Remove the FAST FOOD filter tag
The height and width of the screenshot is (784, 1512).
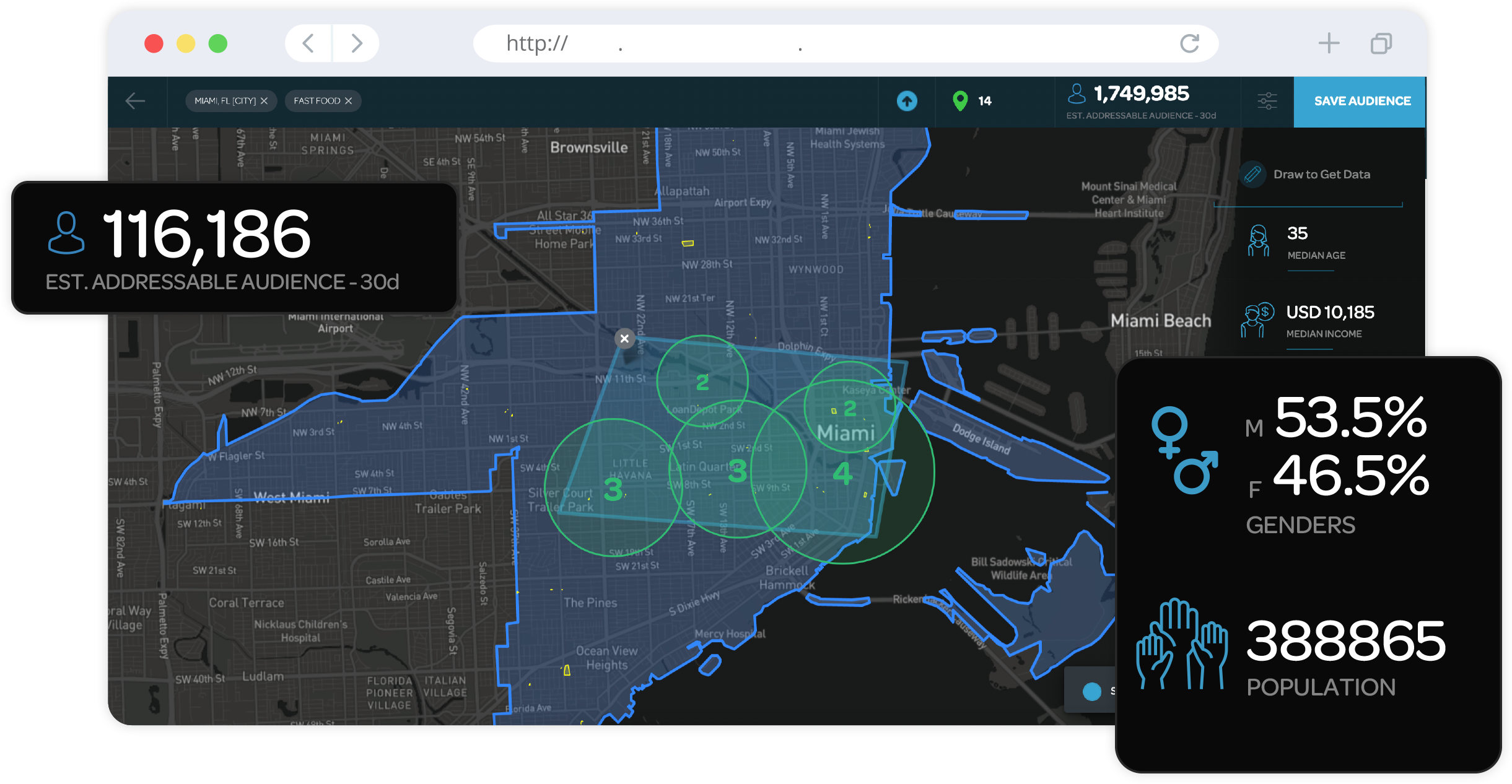(x=349, y=101)
